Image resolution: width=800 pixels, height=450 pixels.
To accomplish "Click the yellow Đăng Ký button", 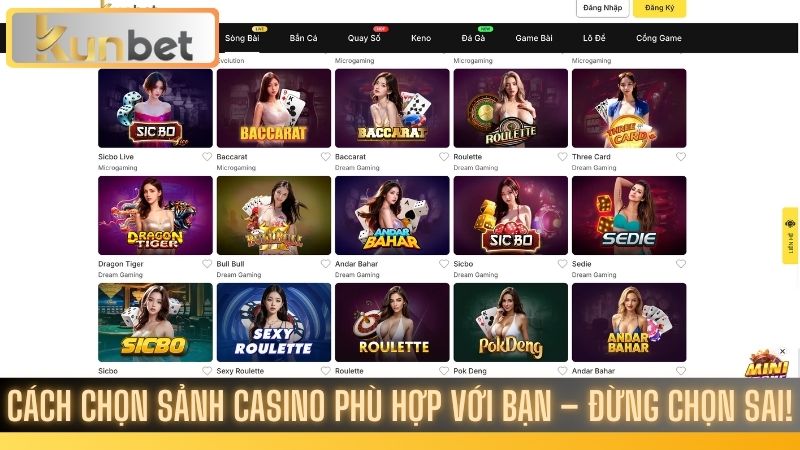I will click(x=659, y=8).
